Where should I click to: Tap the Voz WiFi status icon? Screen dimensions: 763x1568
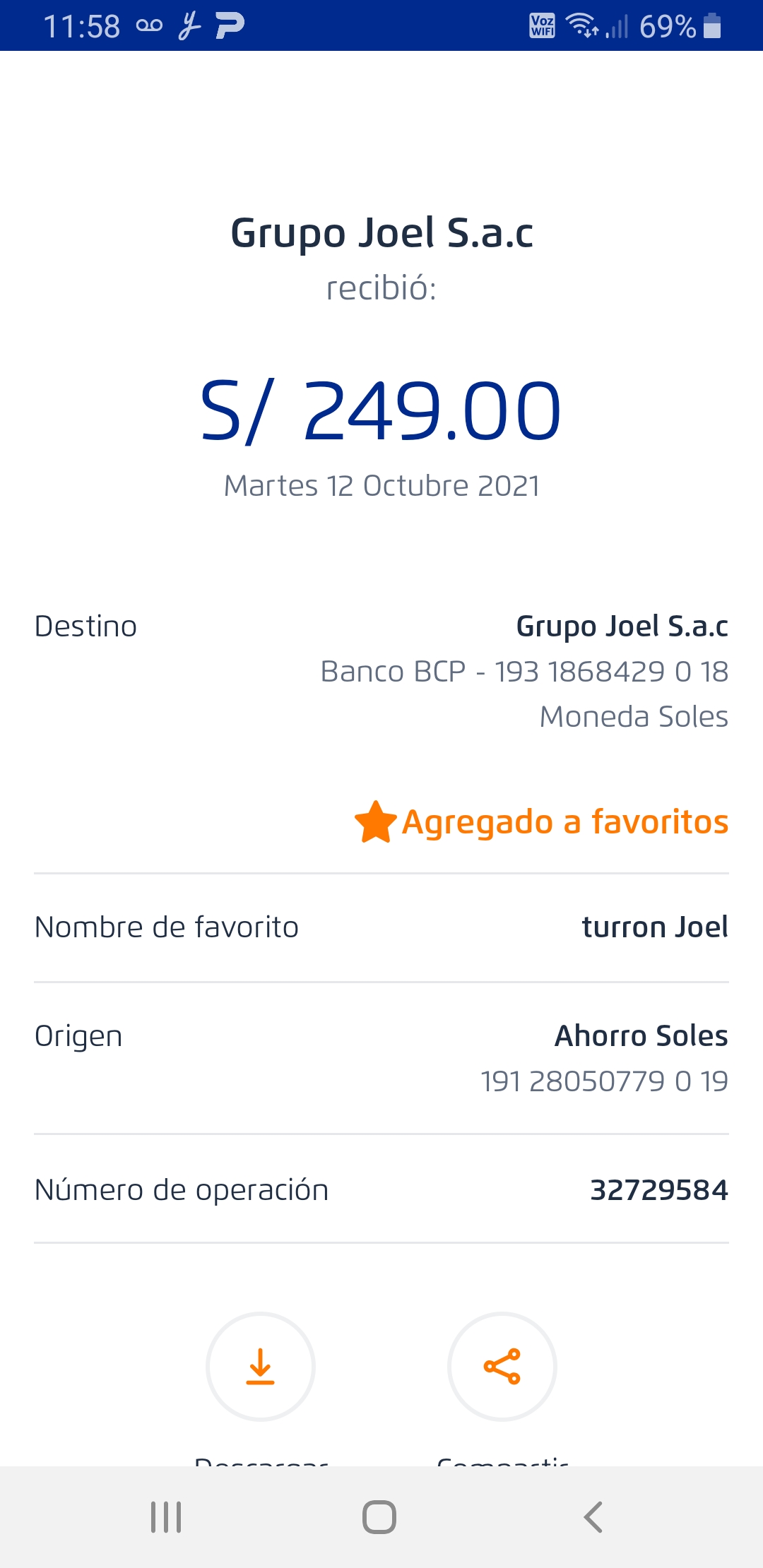tap(542, 26)
